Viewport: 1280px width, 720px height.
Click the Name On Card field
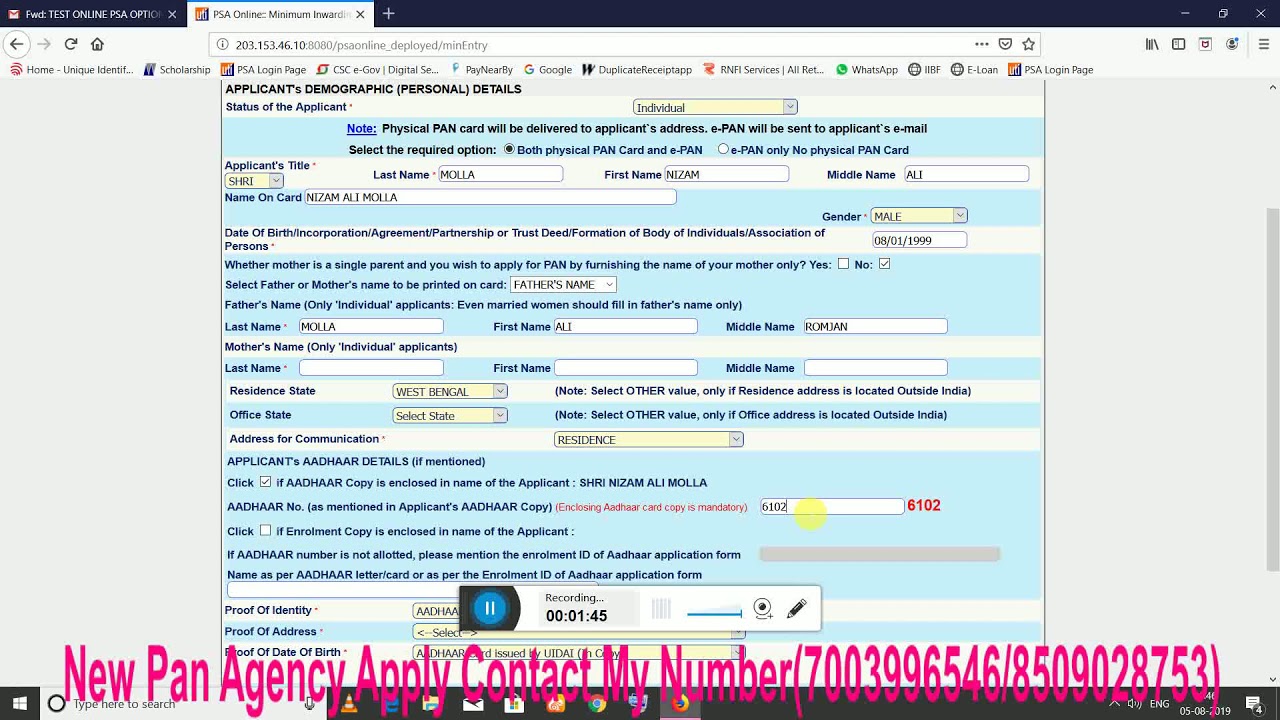click(x=490, y=197)
